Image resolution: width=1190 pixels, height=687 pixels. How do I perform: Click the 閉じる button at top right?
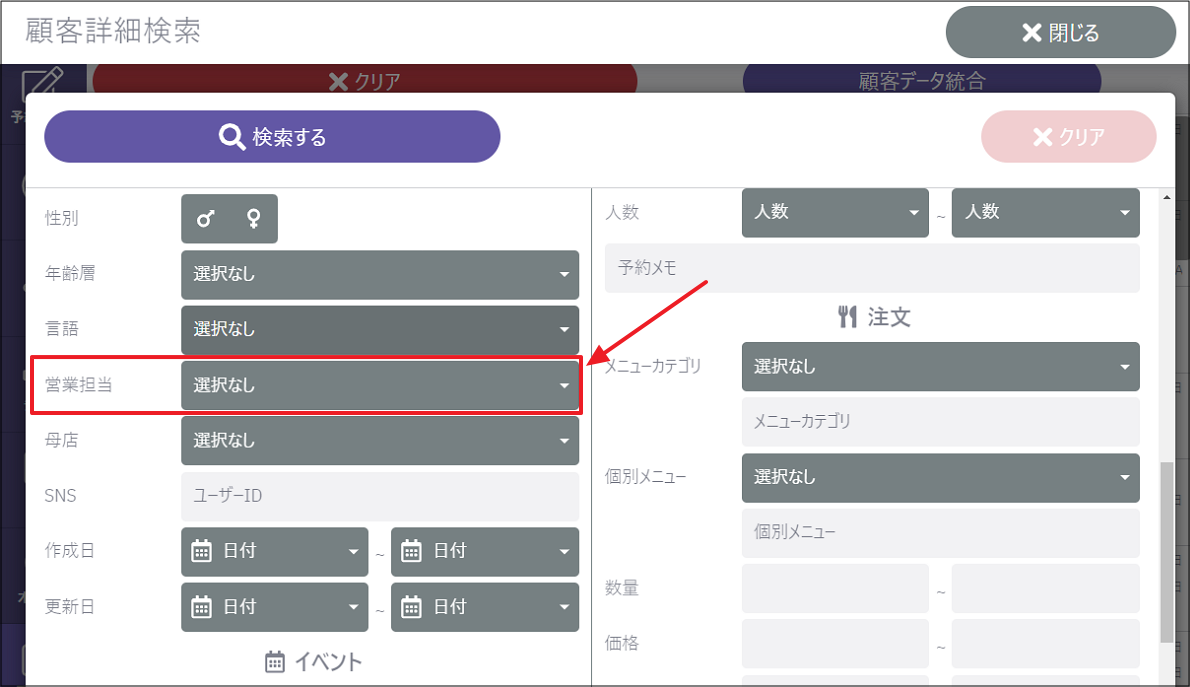[1060, 33]
